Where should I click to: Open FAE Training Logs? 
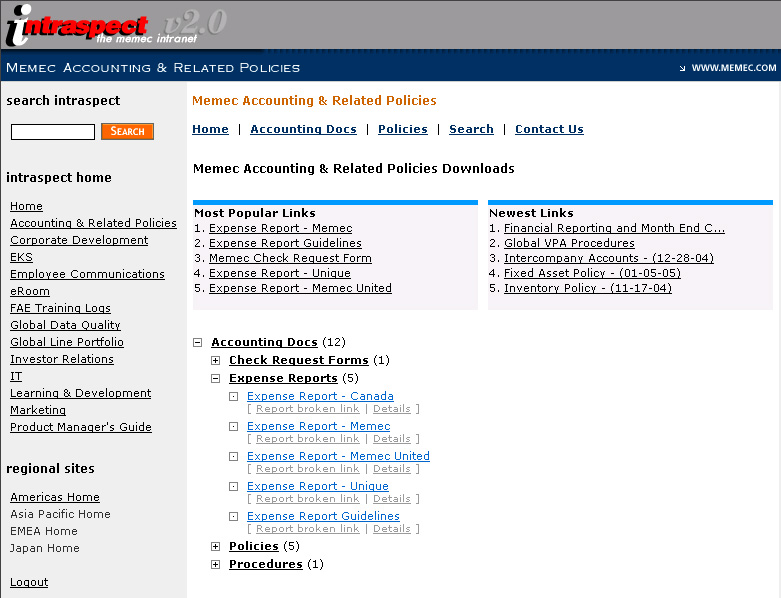(60, 308)
